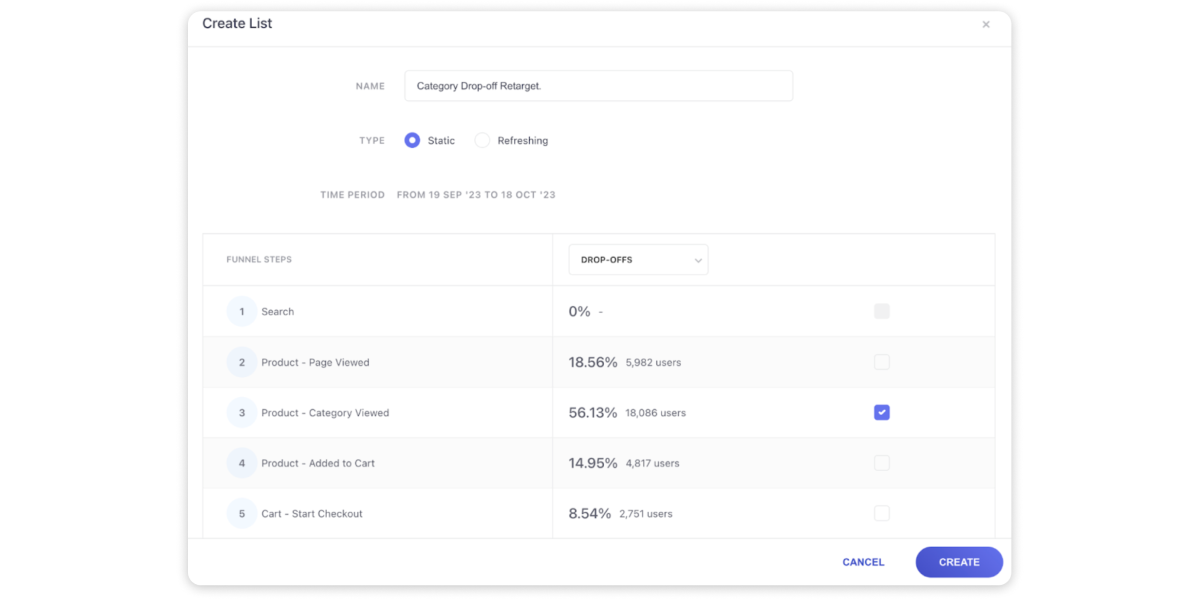Uncheck the Product - Category Viewed checkbox
This screenshot has height=600, width=1200.
(881, 412)
